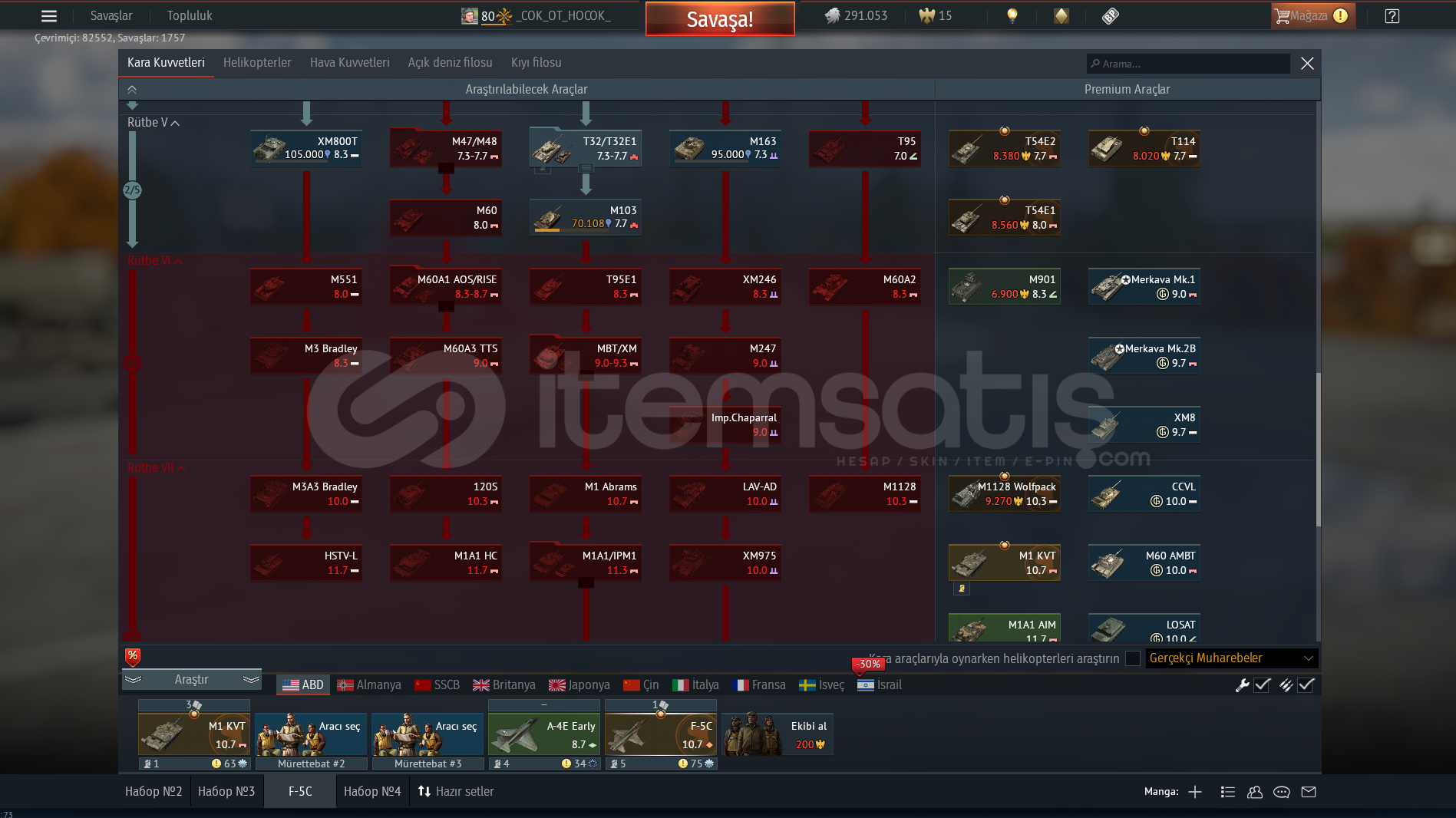Open the Topluluk top menu
Viewport: 1456px width, 818px height.
190,15
